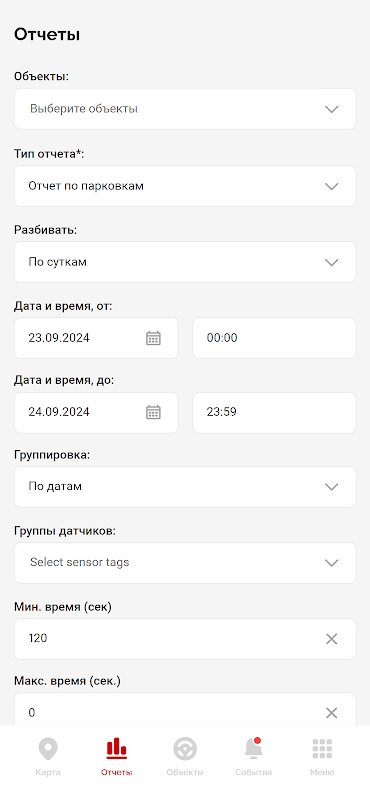Open the Тип отчета dropdown arrow

pyautogui.click(x=332, y=186)
